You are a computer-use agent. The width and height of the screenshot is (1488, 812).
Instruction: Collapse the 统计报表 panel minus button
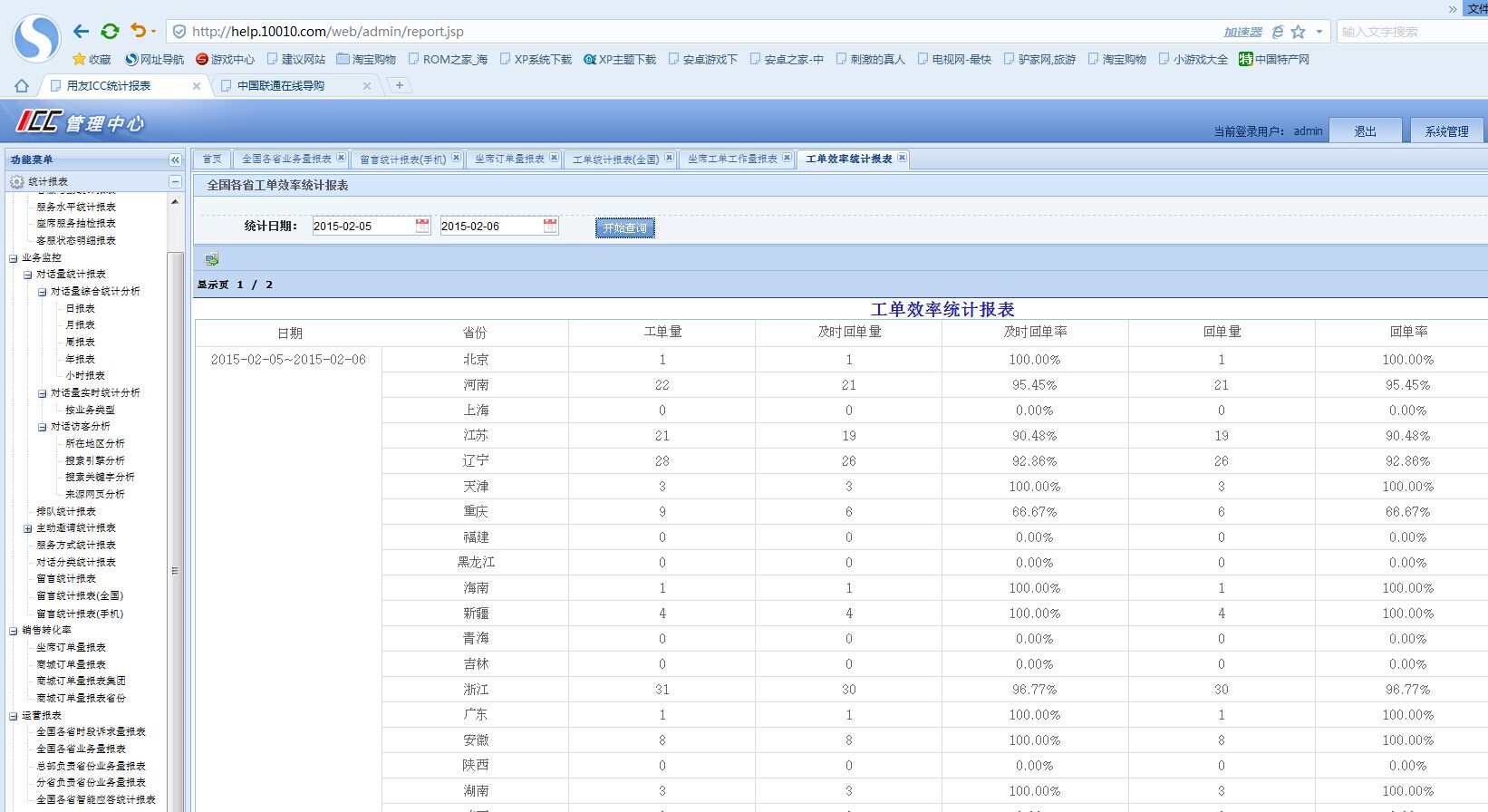click(175, 181)
